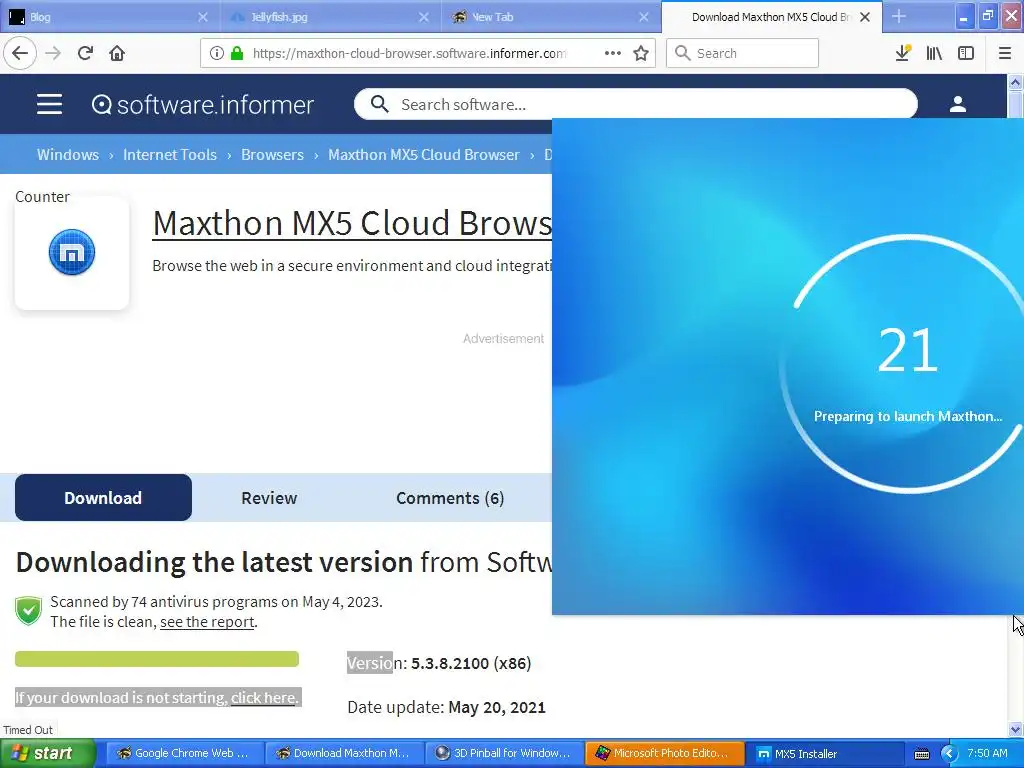Open the Review tab
Viewport: 1024px width, 768px height.
coord(269,498)
